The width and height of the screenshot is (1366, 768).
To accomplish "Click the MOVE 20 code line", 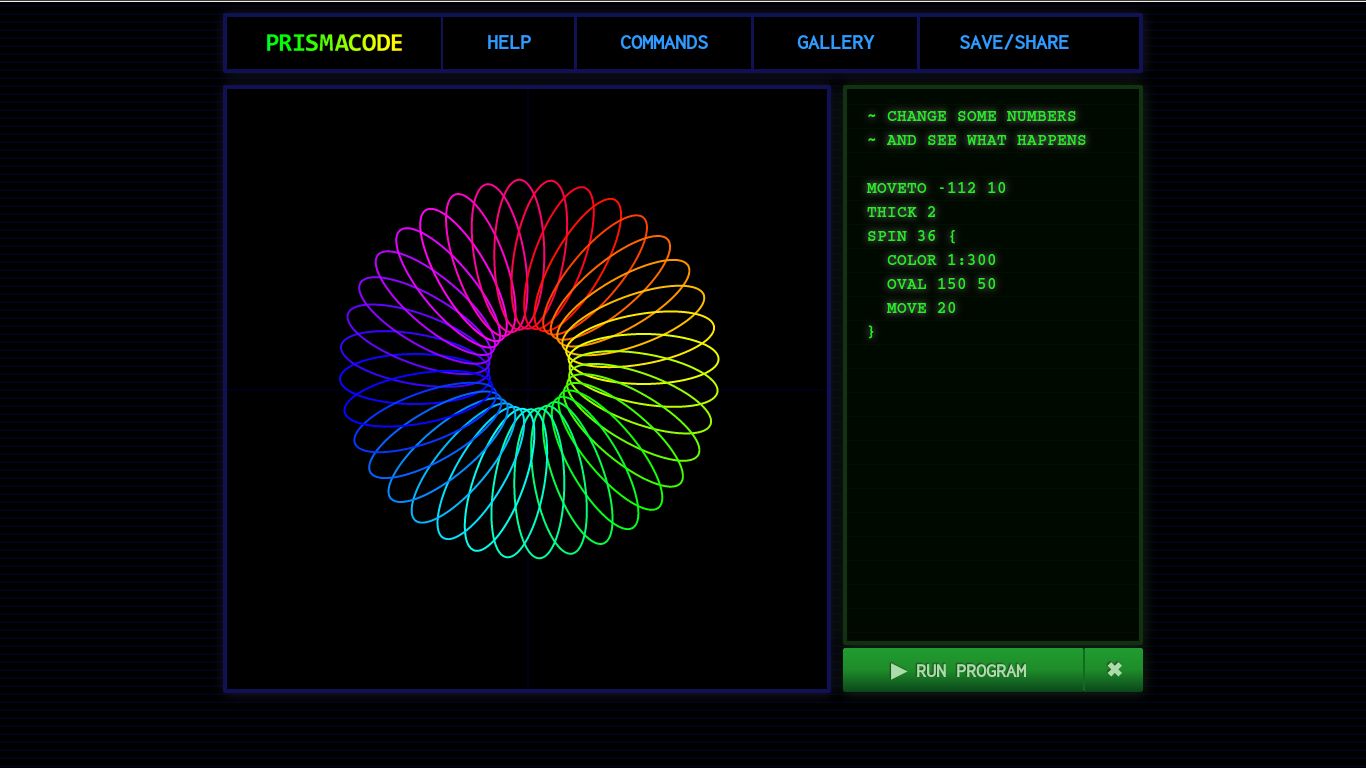I will click(x=921, y=308).
